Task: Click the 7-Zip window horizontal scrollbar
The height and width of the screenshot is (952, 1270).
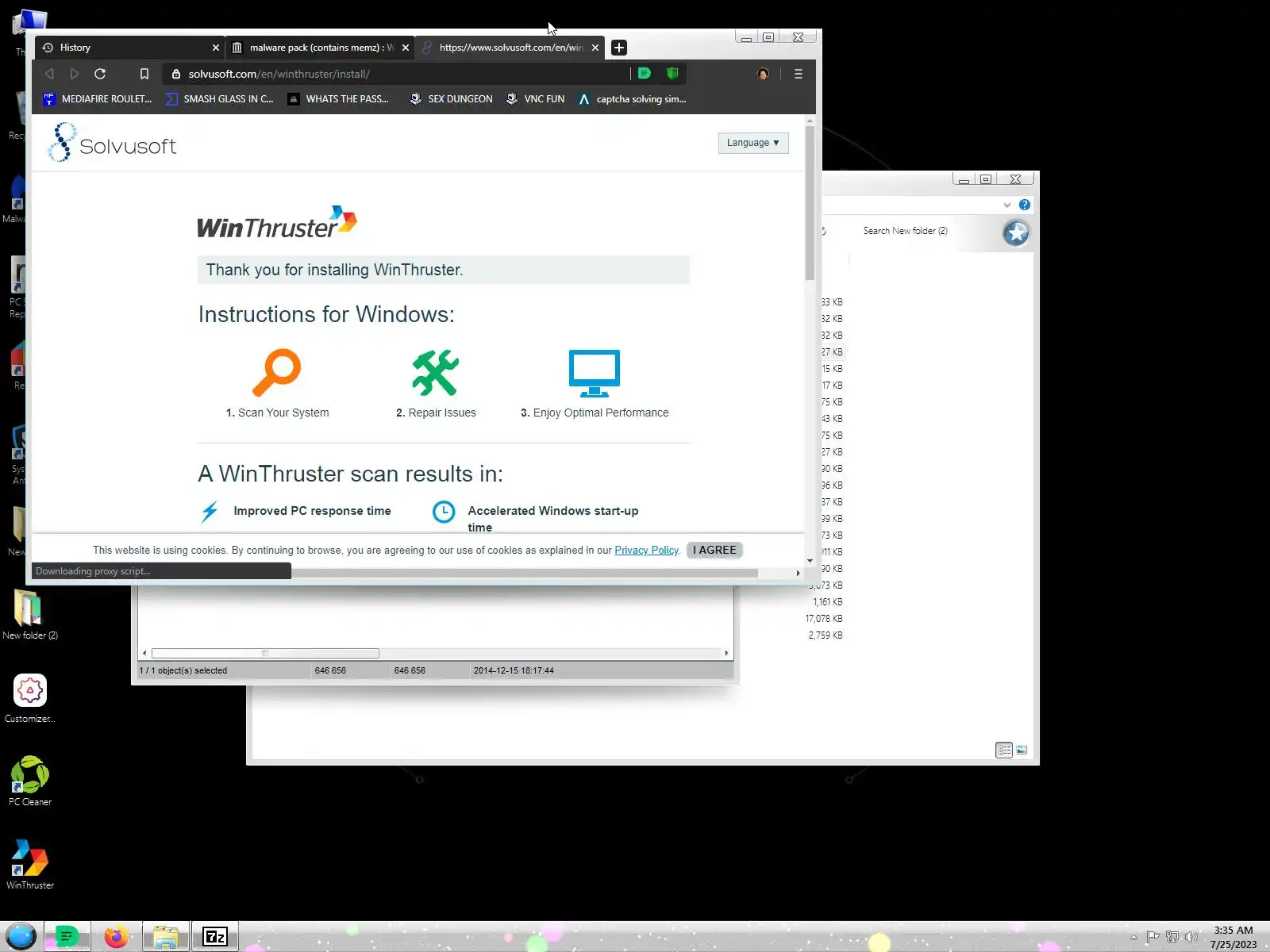Action: tap(265, 654)
